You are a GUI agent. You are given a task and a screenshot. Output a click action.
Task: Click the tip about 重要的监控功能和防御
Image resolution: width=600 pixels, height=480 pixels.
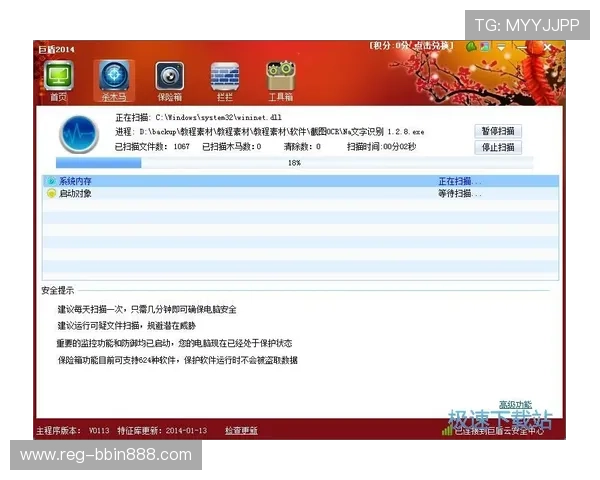(x=174, y=343)
